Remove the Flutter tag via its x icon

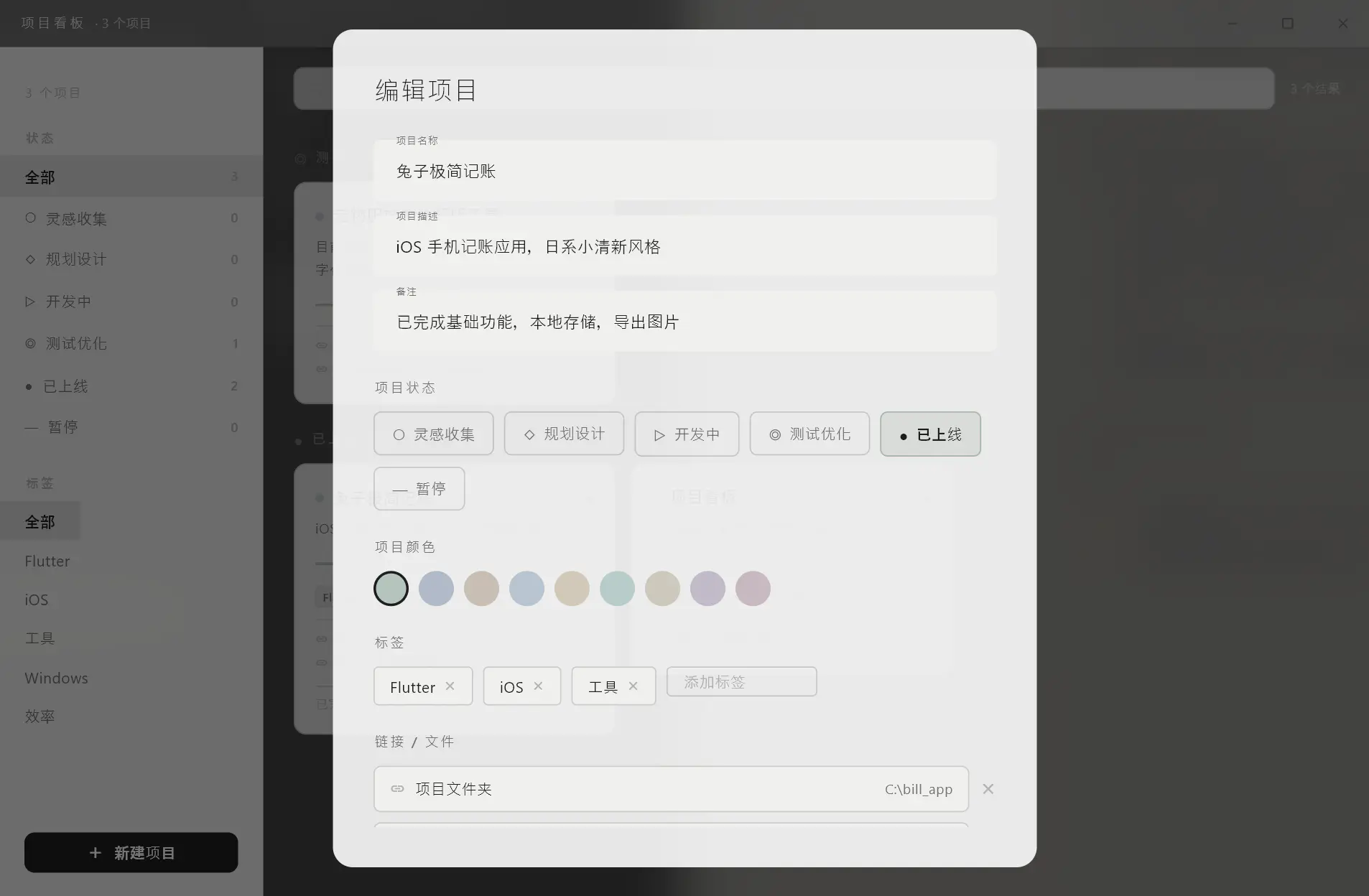click(x=450, y=686)
